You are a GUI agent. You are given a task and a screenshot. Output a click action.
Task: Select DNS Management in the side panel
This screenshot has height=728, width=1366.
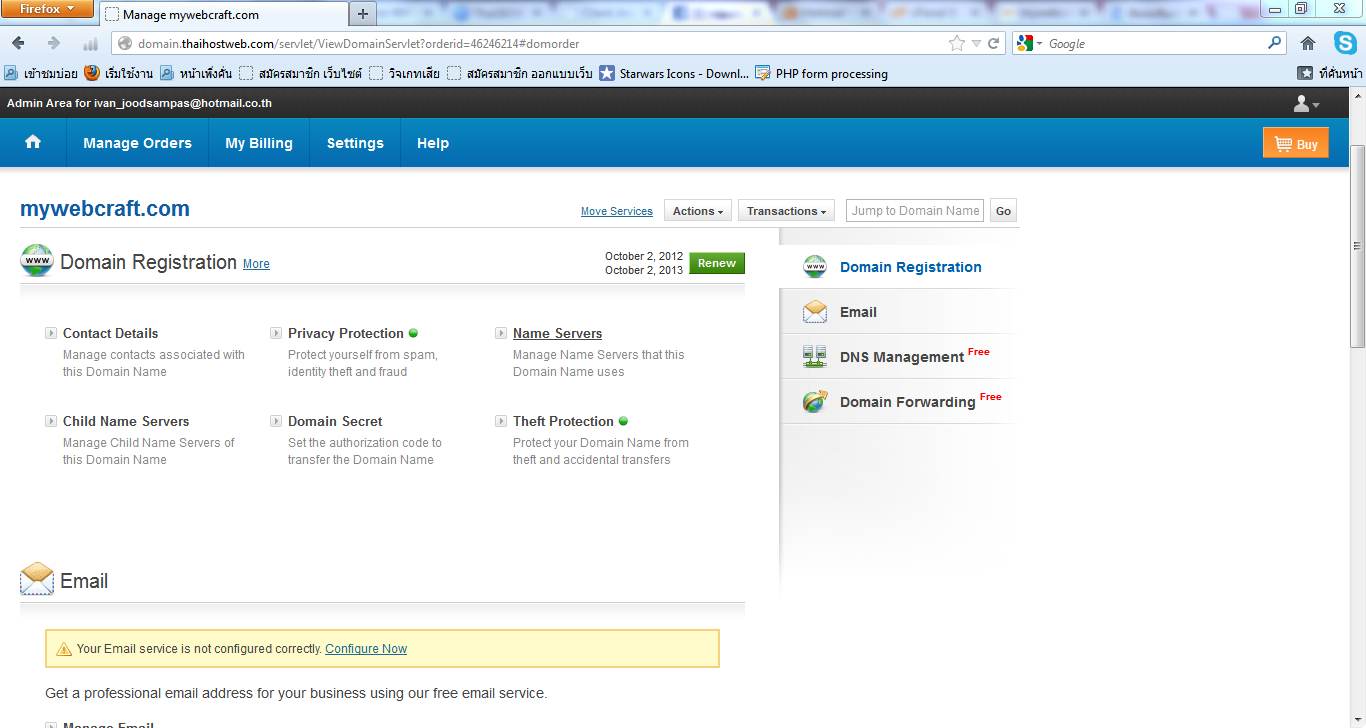coord(900,357)
